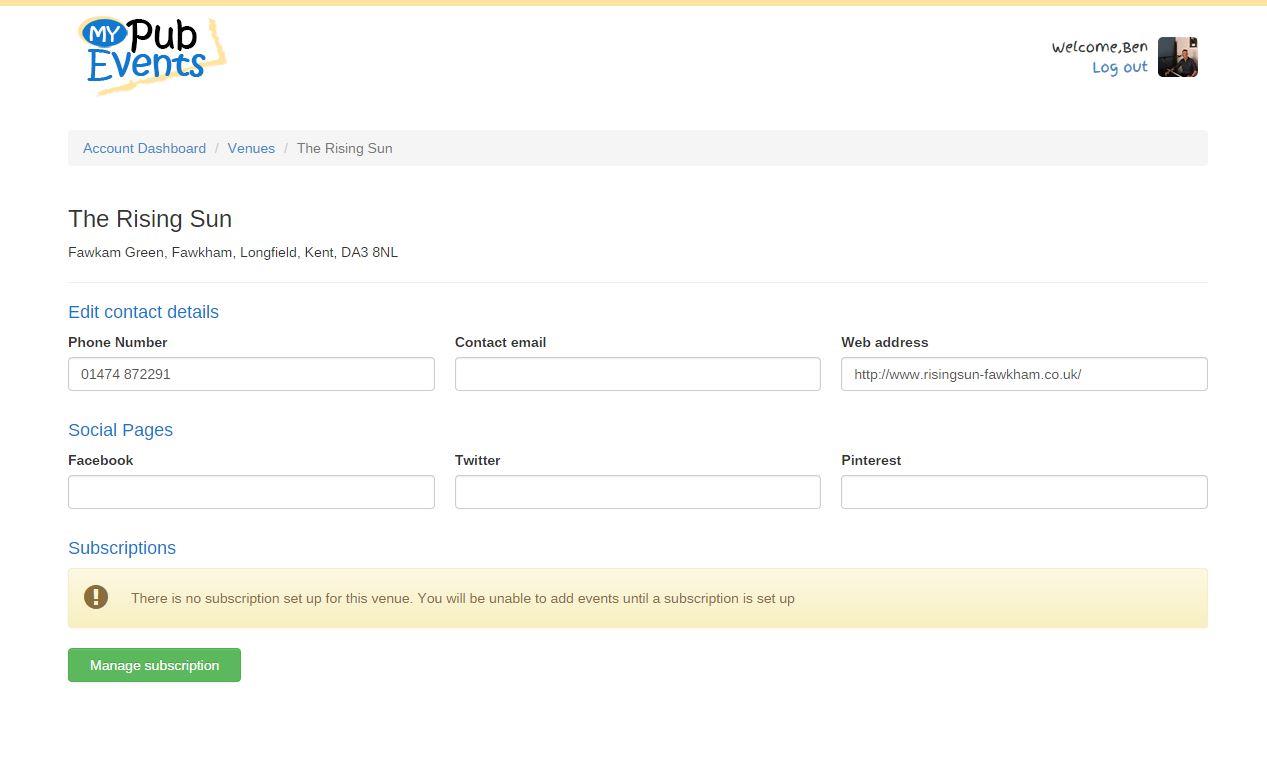1267x763 pixels.
Task: Focus the Twitter input field
Action: pyautogui.click(x=638, y=492)
